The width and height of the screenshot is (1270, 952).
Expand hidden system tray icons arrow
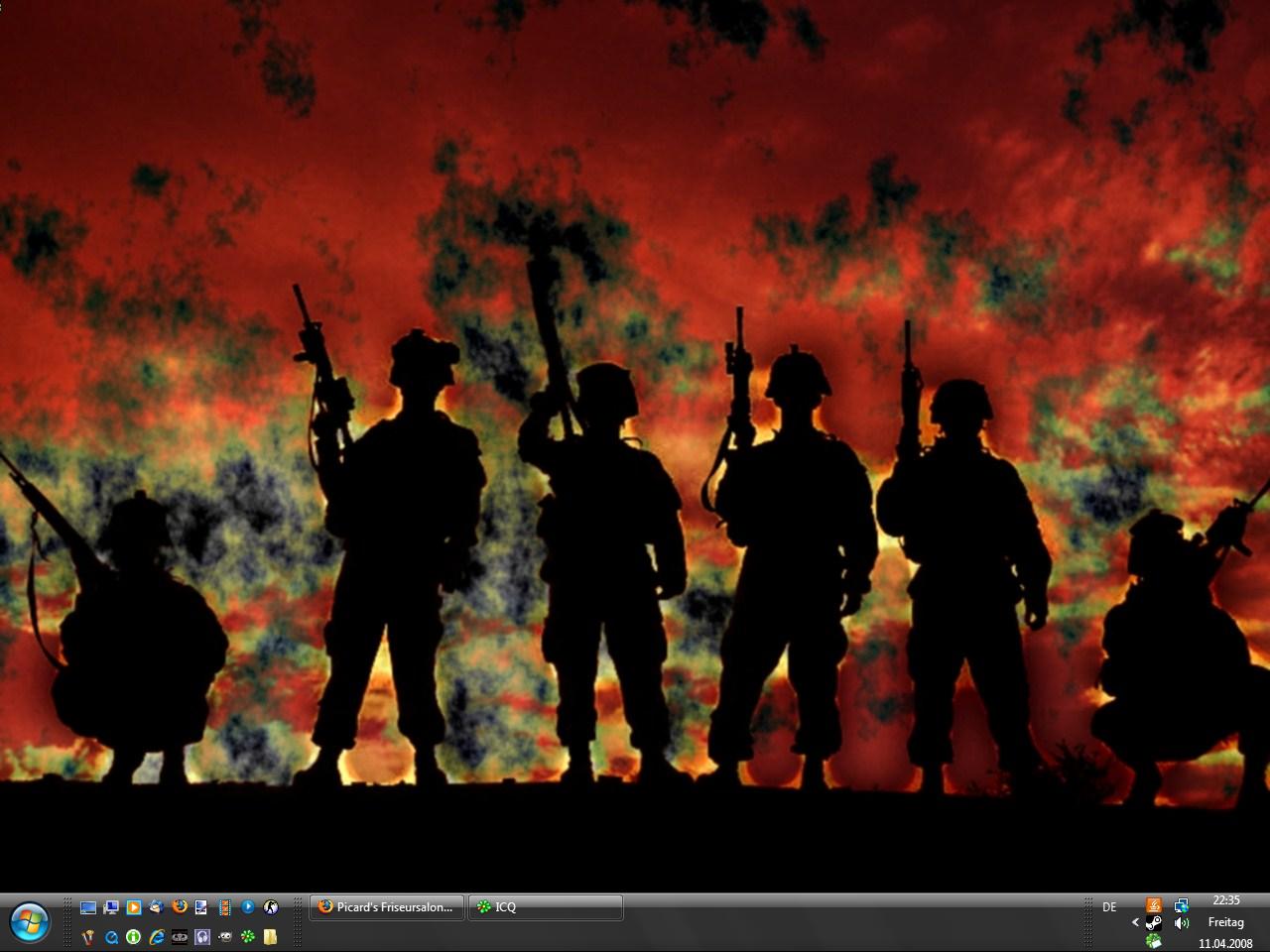(x=1135, y=923)
